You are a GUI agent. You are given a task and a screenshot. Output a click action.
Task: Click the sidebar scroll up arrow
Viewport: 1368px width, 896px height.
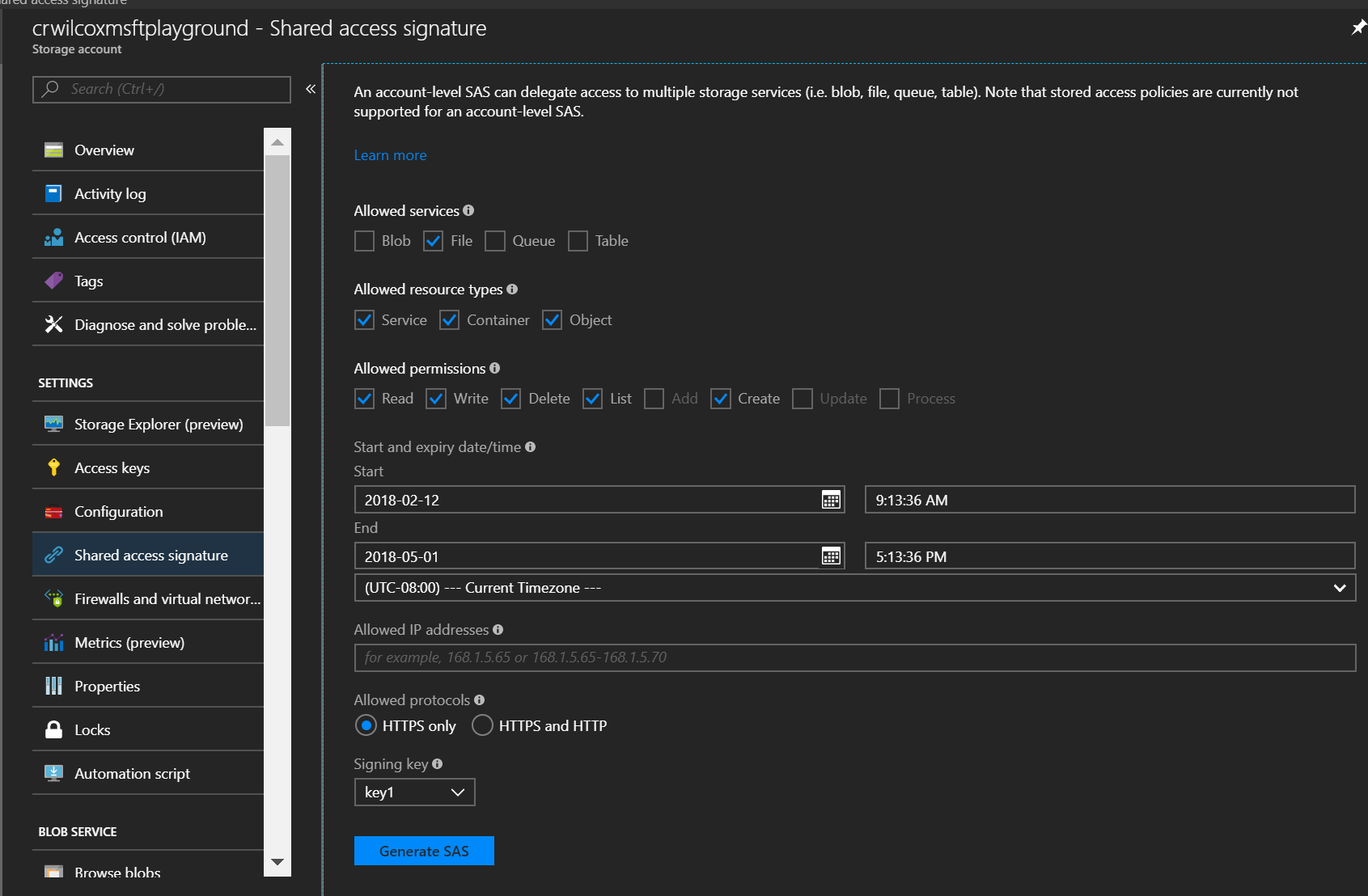[277, 142]
